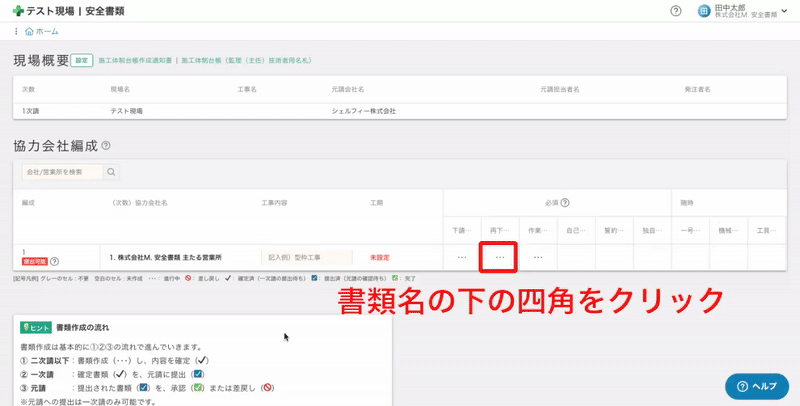Click help icon beside 協力会社編成 heading
The image size is (800, 406).
106,145
